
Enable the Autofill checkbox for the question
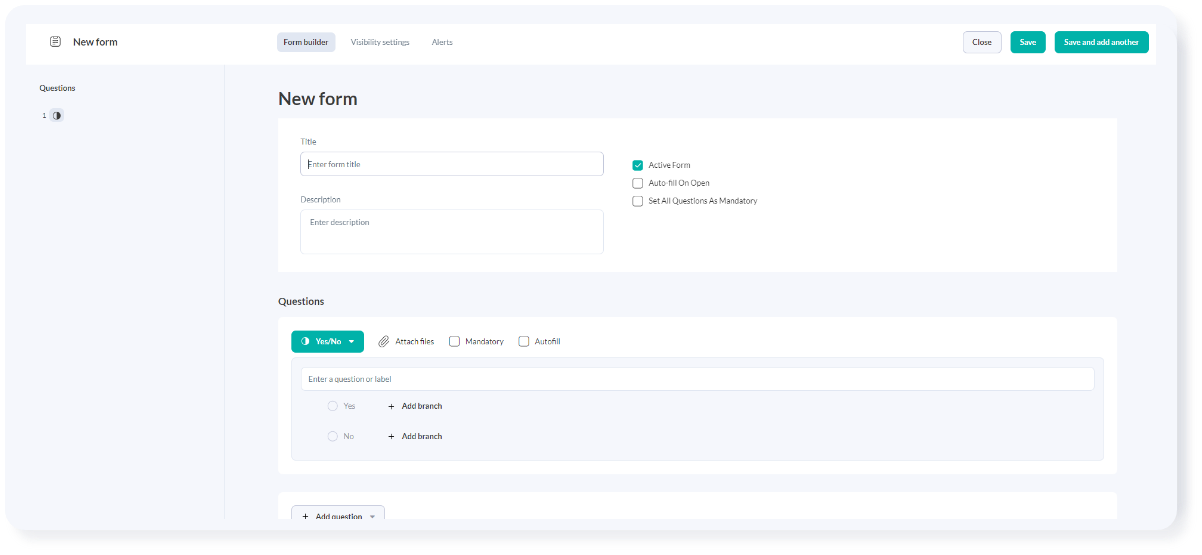pyautogui.click(x=523, y=342)
